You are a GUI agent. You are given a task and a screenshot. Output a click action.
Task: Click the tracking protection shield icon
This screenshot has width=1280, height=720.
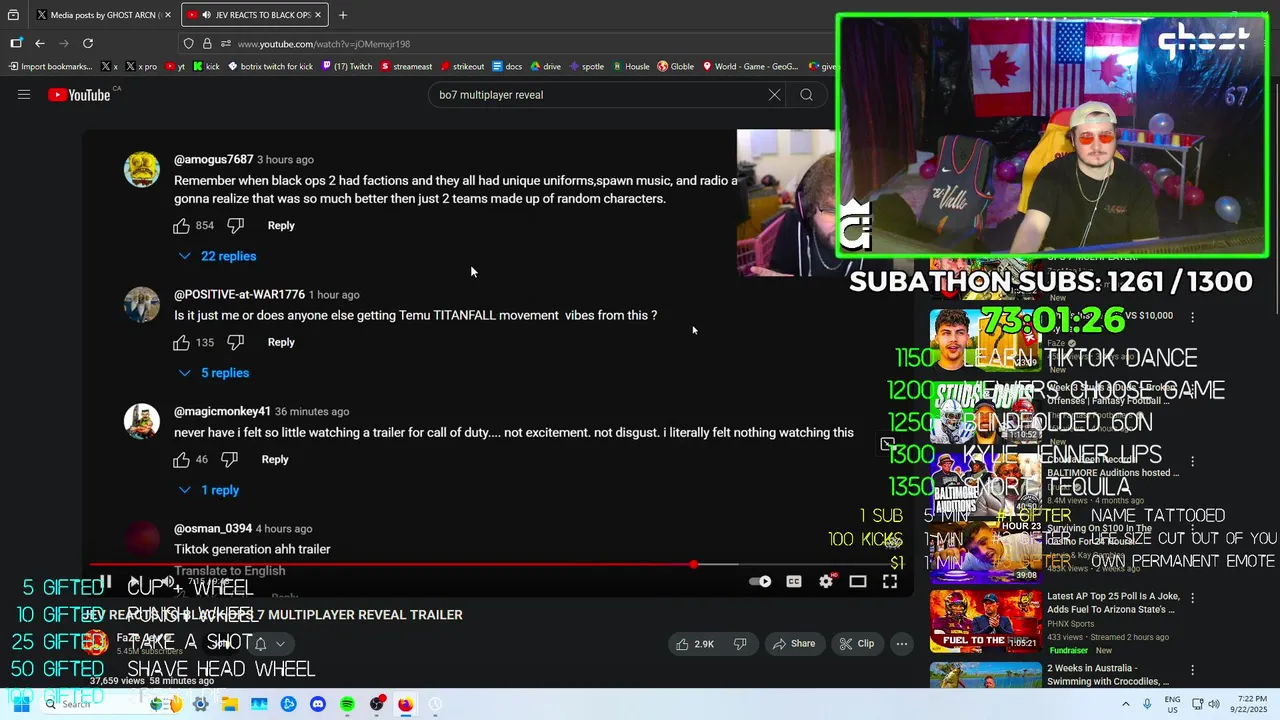[x=188, y=44]
